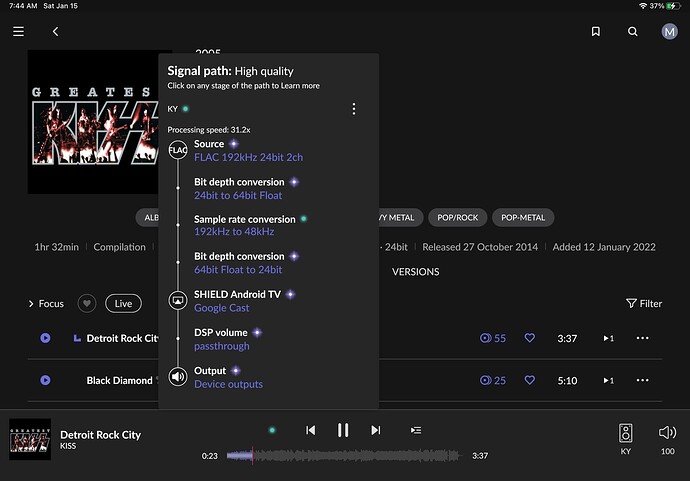The width and height of the screenshot is (690, 481).
Task: Click the Detroit Rock City play-next badge
Action: (609, 338)
